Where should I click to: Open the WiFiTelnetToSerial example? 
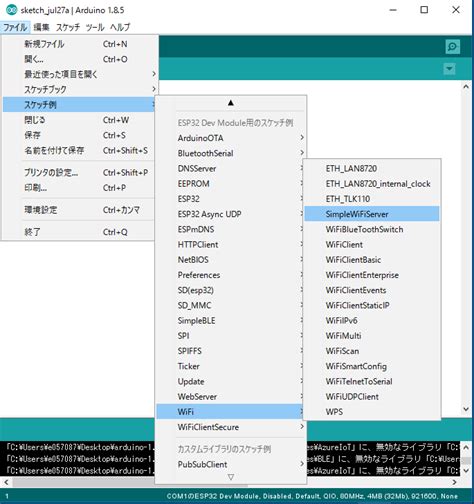click(x=372, y=382)
